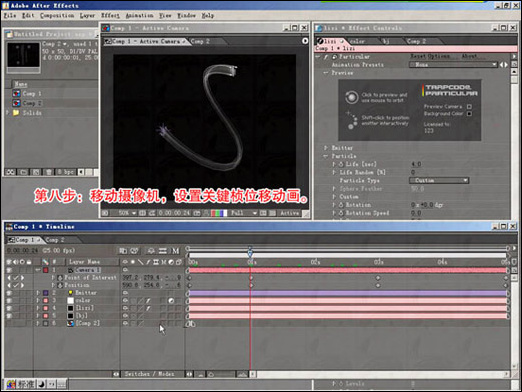
Task: Toggle Particular effect enable switch
Action: tap(326, 57)
